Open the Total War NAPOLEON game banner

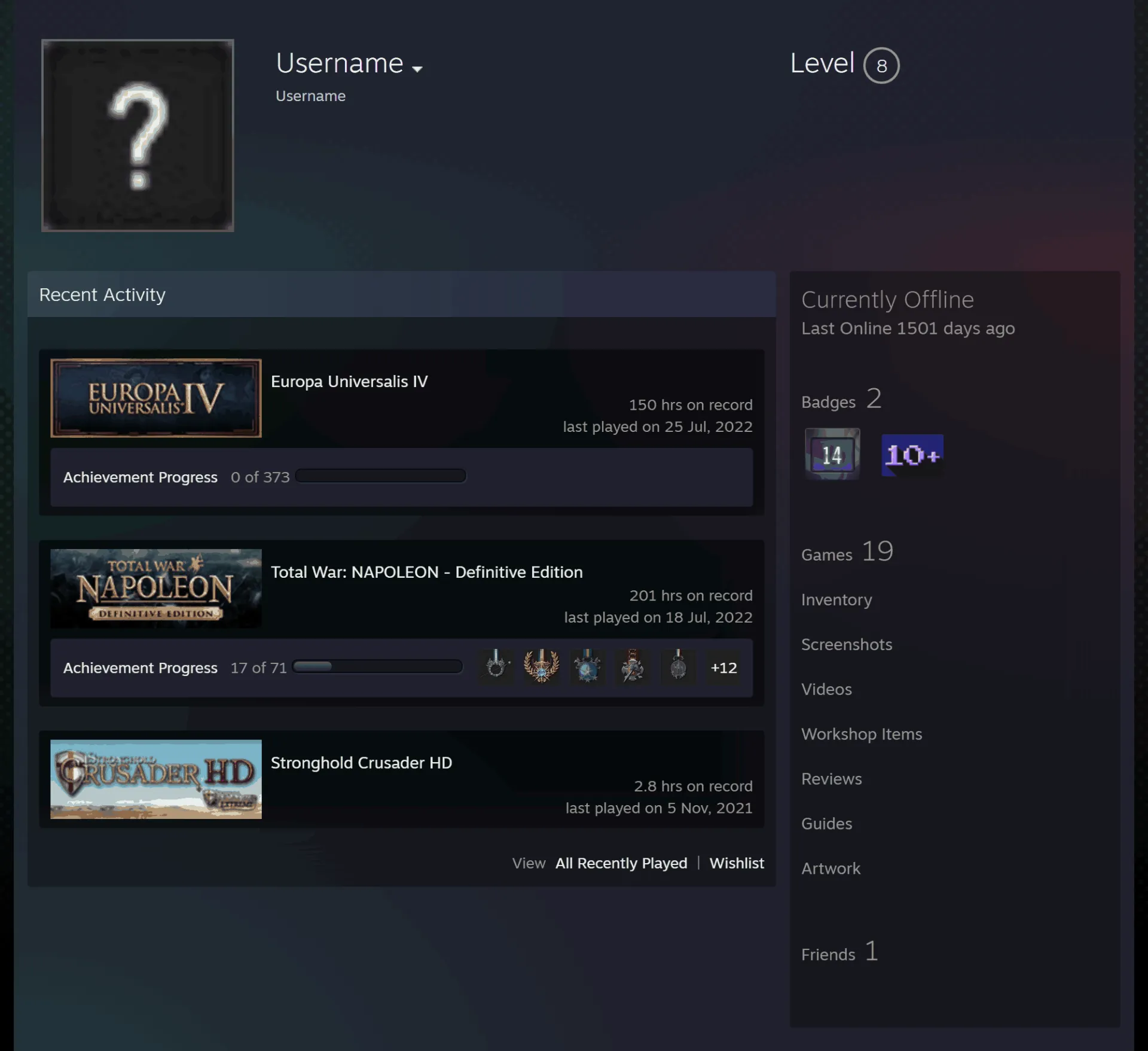point(156,589)
